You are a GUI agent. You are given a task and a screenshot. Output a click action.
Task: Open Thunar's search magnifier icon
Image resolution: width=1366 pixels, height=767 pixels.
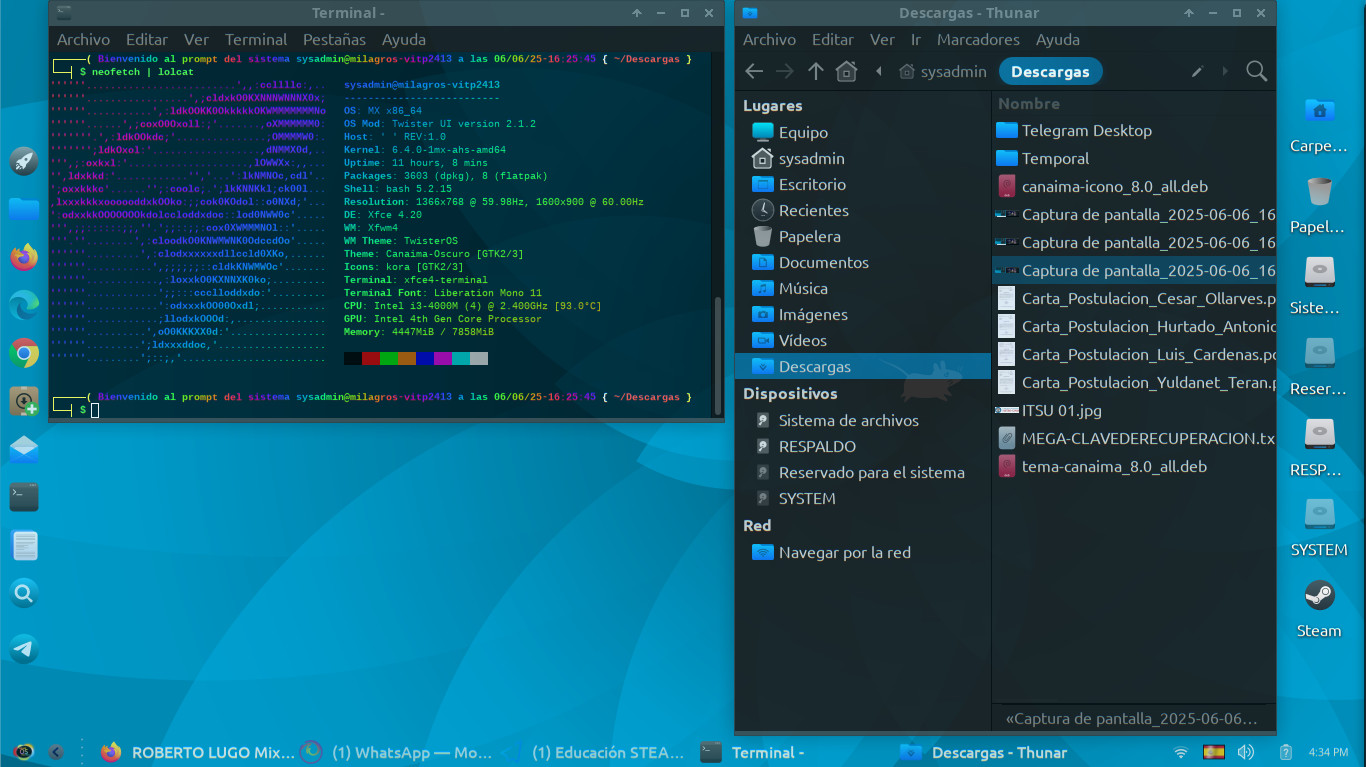1256,71
